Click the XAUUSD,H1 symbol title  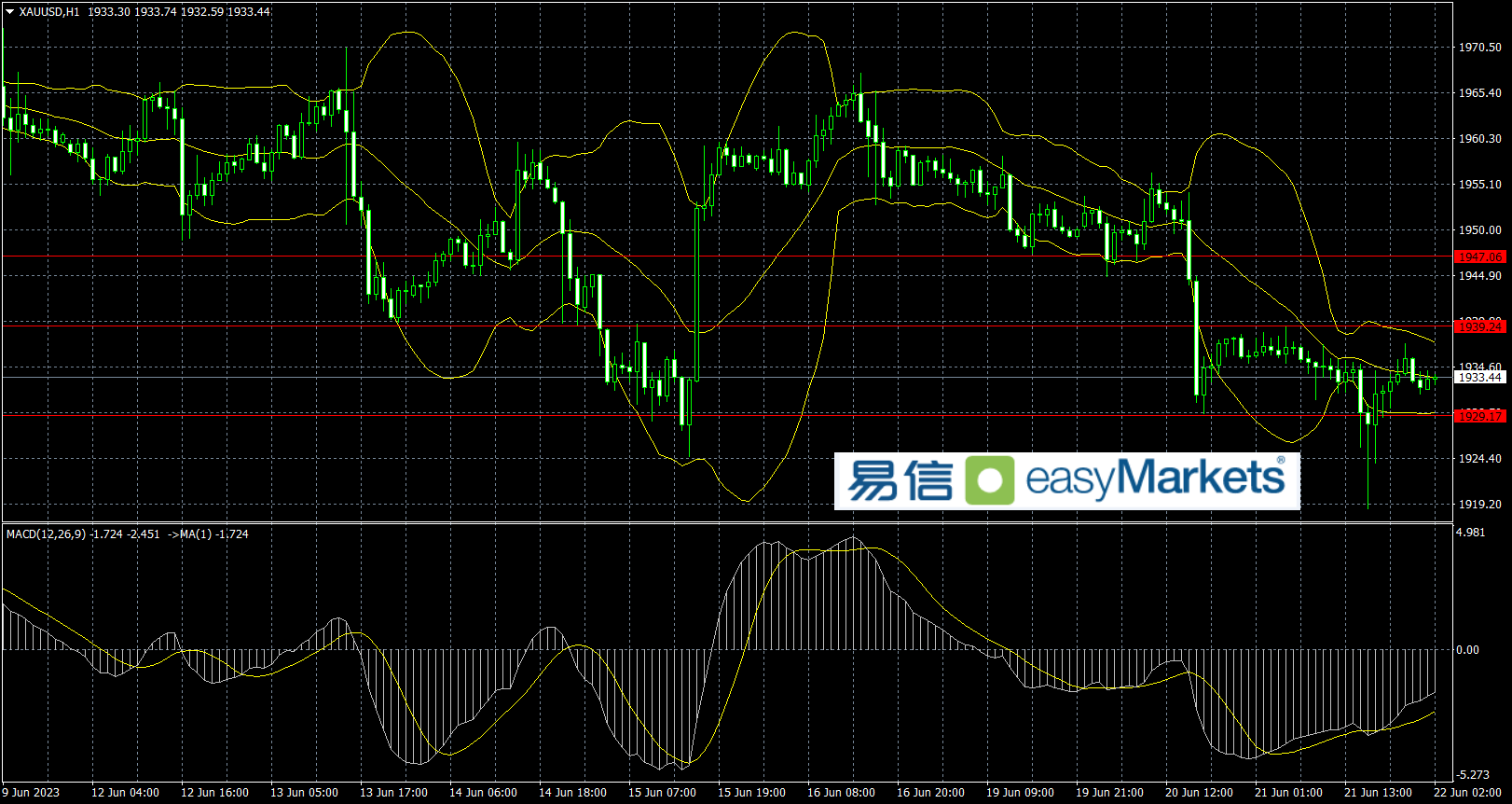49,12
